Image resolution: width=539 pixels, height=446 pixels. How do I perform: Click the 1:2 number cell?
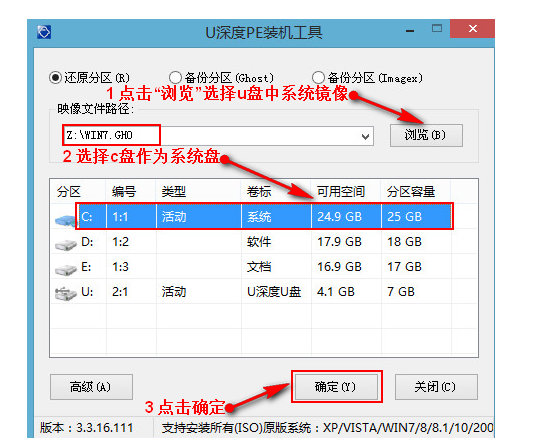[120, 242]
